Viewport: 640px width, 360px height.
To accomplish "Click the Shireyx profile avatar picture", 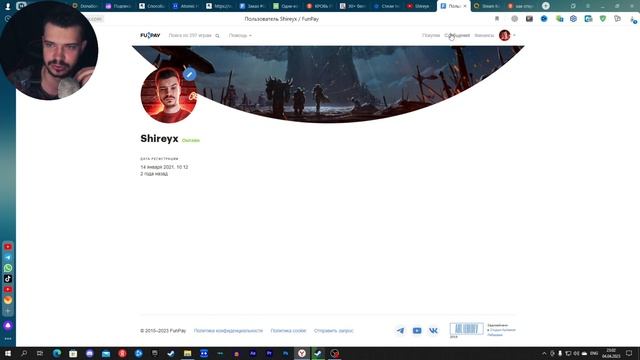I will coord(169,96).
